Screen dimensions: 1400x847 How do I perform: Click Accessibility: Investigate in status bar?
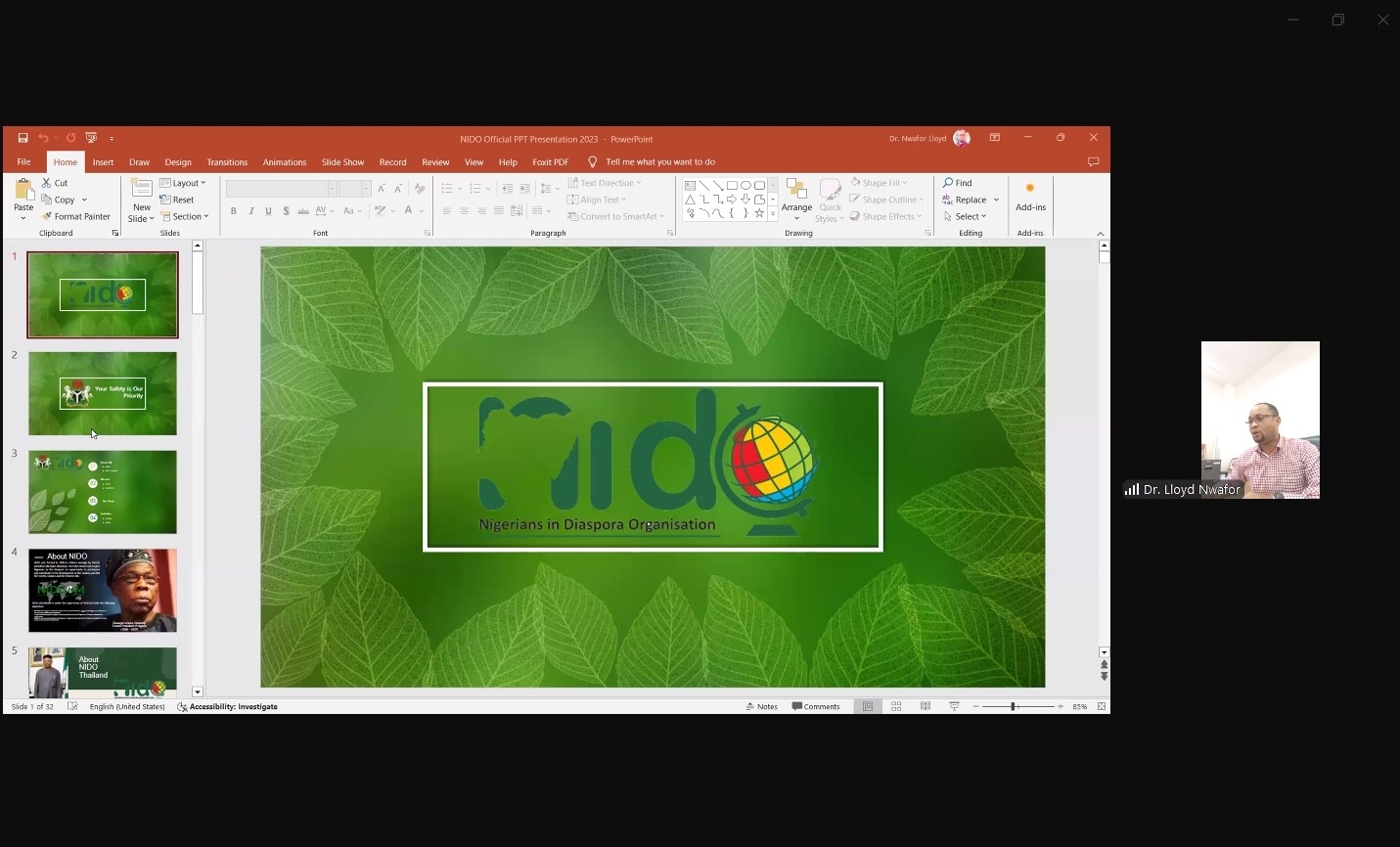click(x=228, y=706)
